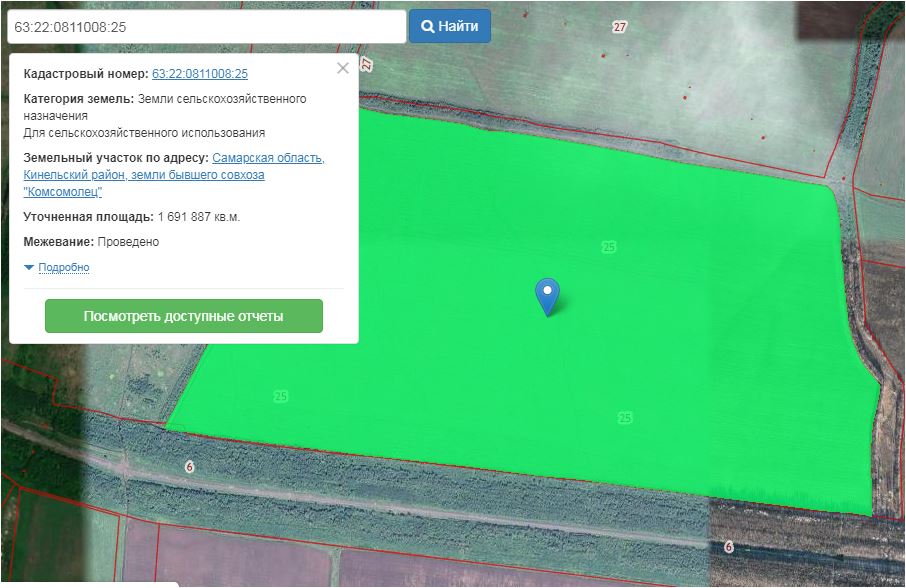
Task: Click rotated label 27 beside the popup close button
Action: click(367, 65)
